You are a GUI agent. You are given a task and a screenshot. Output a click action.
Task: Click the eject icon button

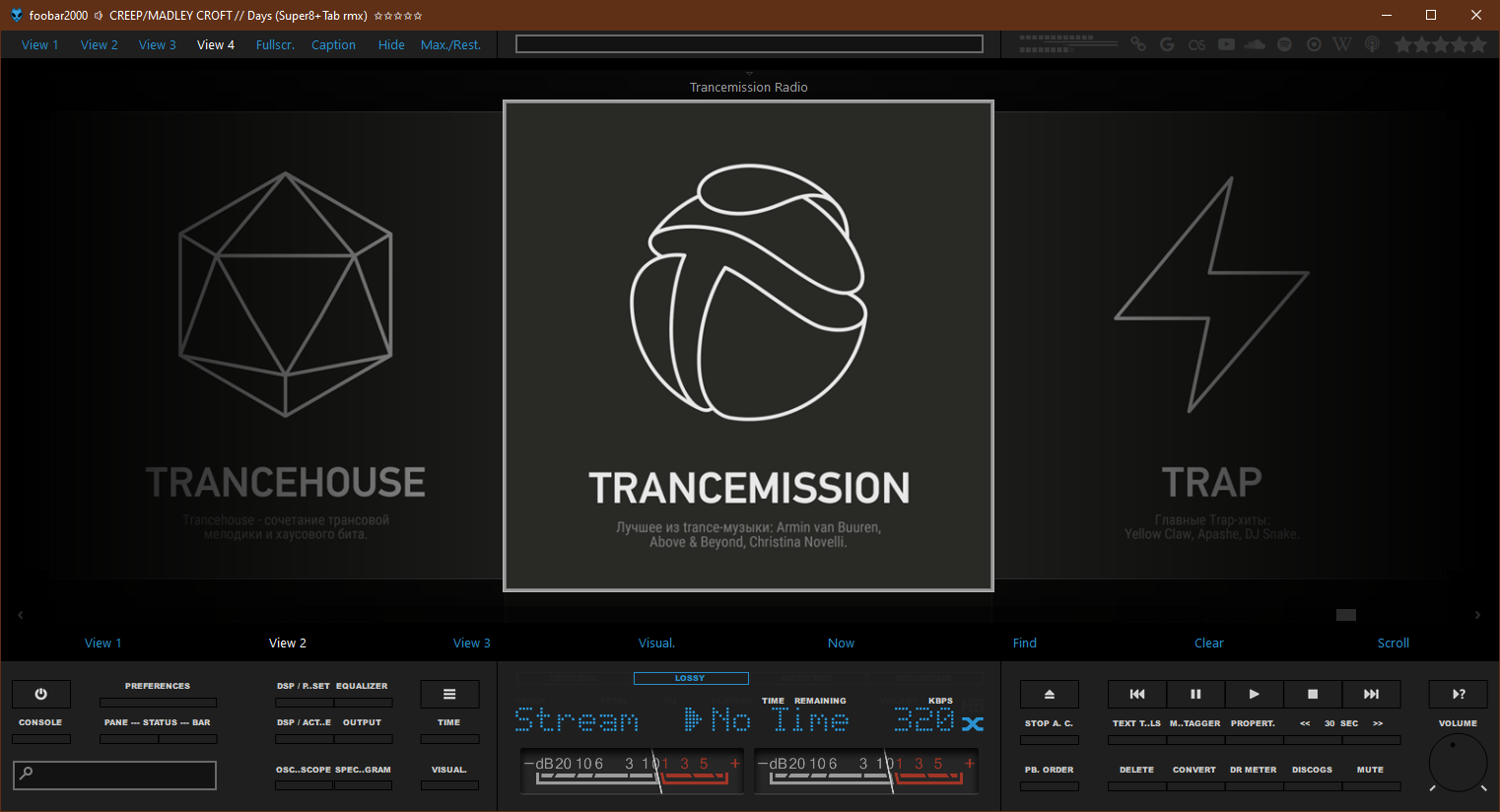tap(1049, 694)
